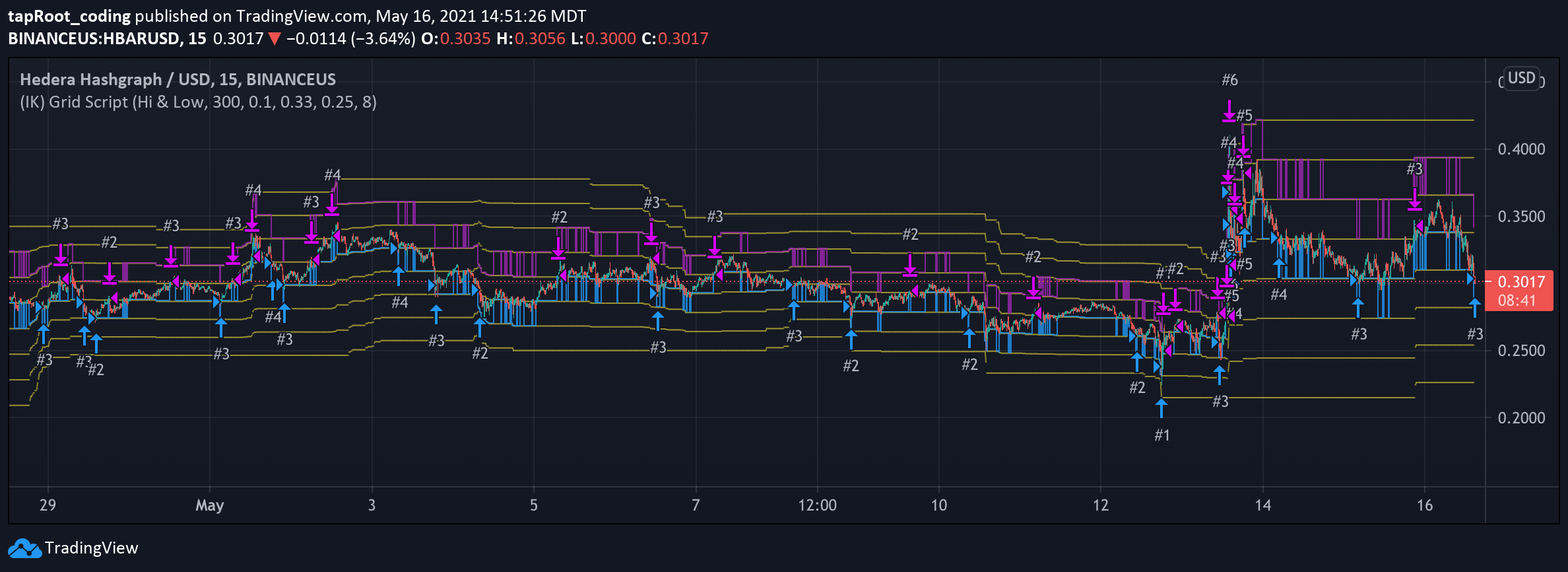Click the '10' date axis label
The image size is (1568, 572).
(939, 505)
